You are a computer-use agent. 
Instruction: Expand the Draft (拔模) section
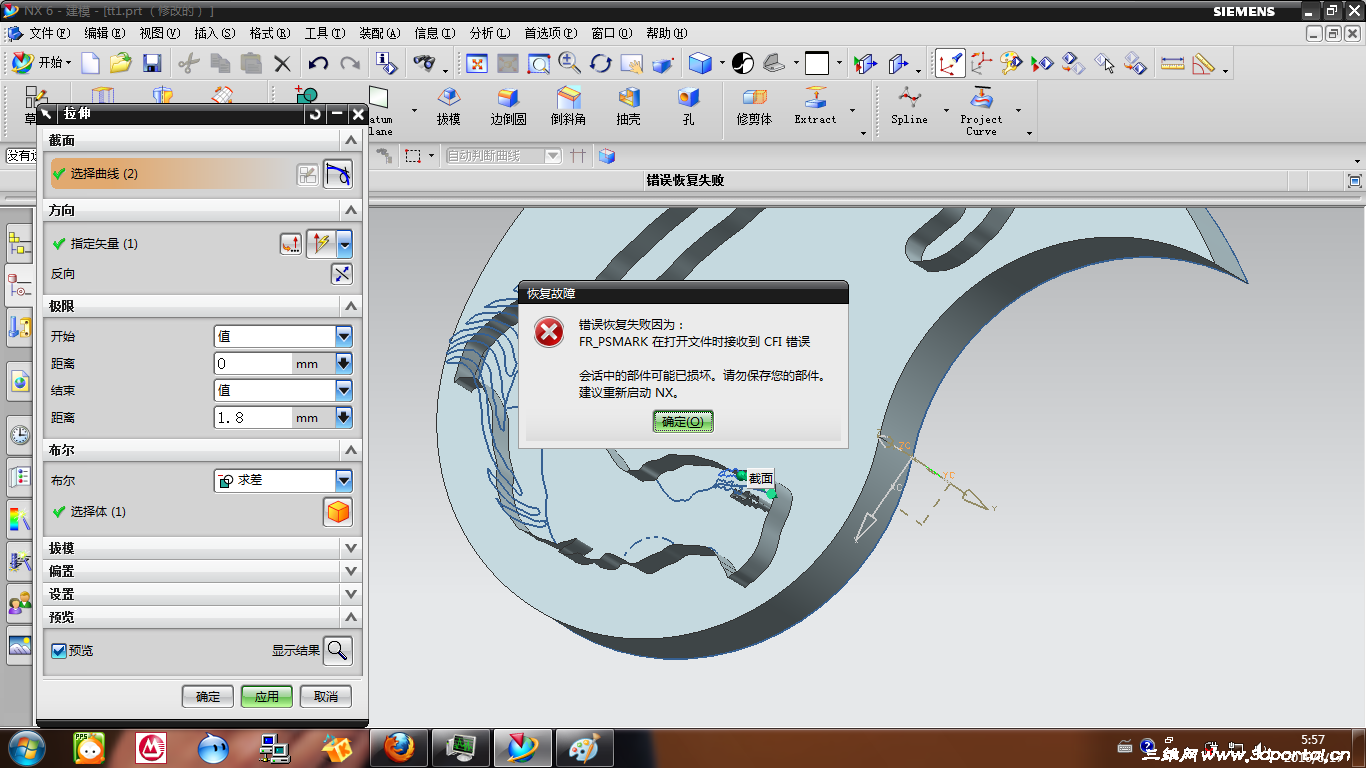(350, 548)
